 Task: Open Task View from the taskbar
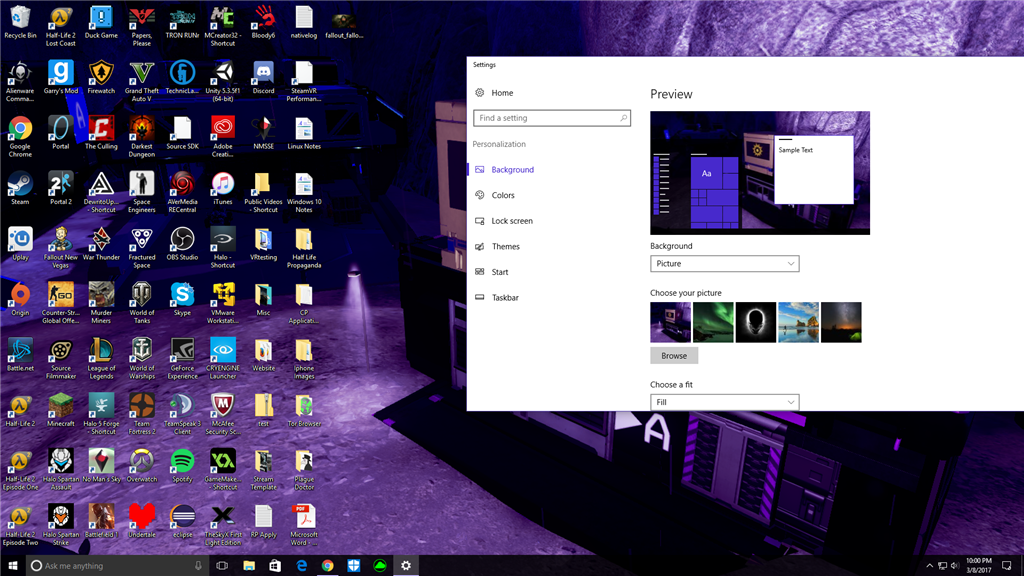[x=222, y=566]
